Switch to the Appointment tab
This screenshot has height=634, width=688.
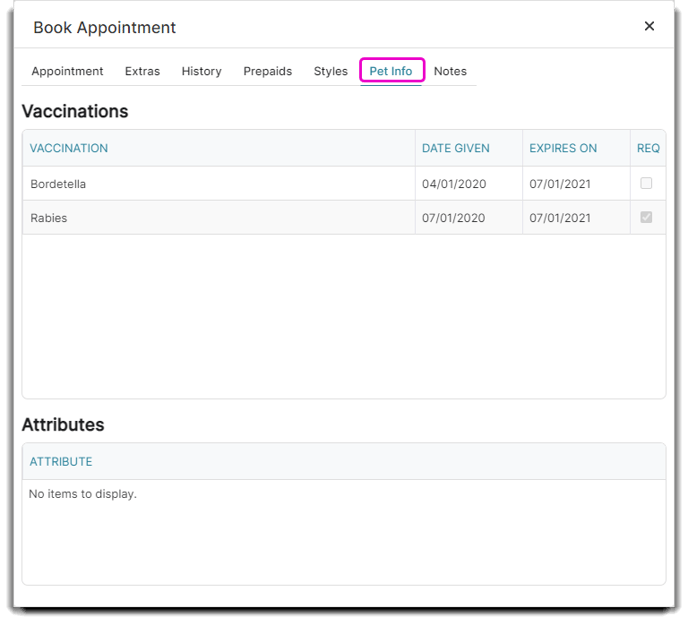67,71
